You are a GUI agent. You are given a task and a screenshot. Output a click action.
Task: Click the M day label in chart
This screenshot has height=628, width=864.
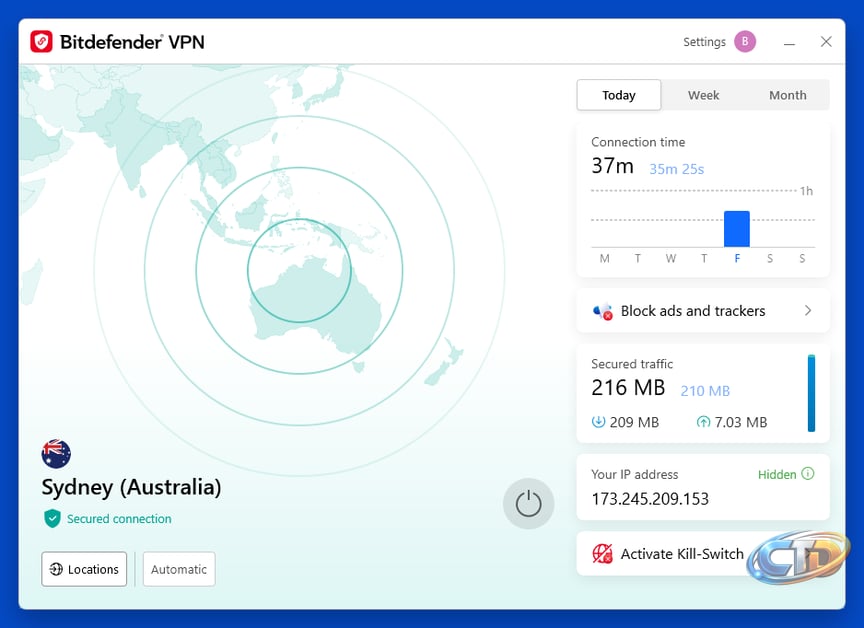[x=604, y=258]
